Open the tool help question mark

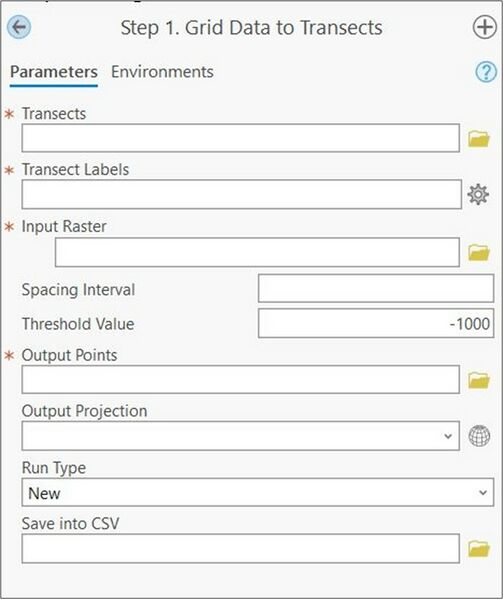point(486,71)
